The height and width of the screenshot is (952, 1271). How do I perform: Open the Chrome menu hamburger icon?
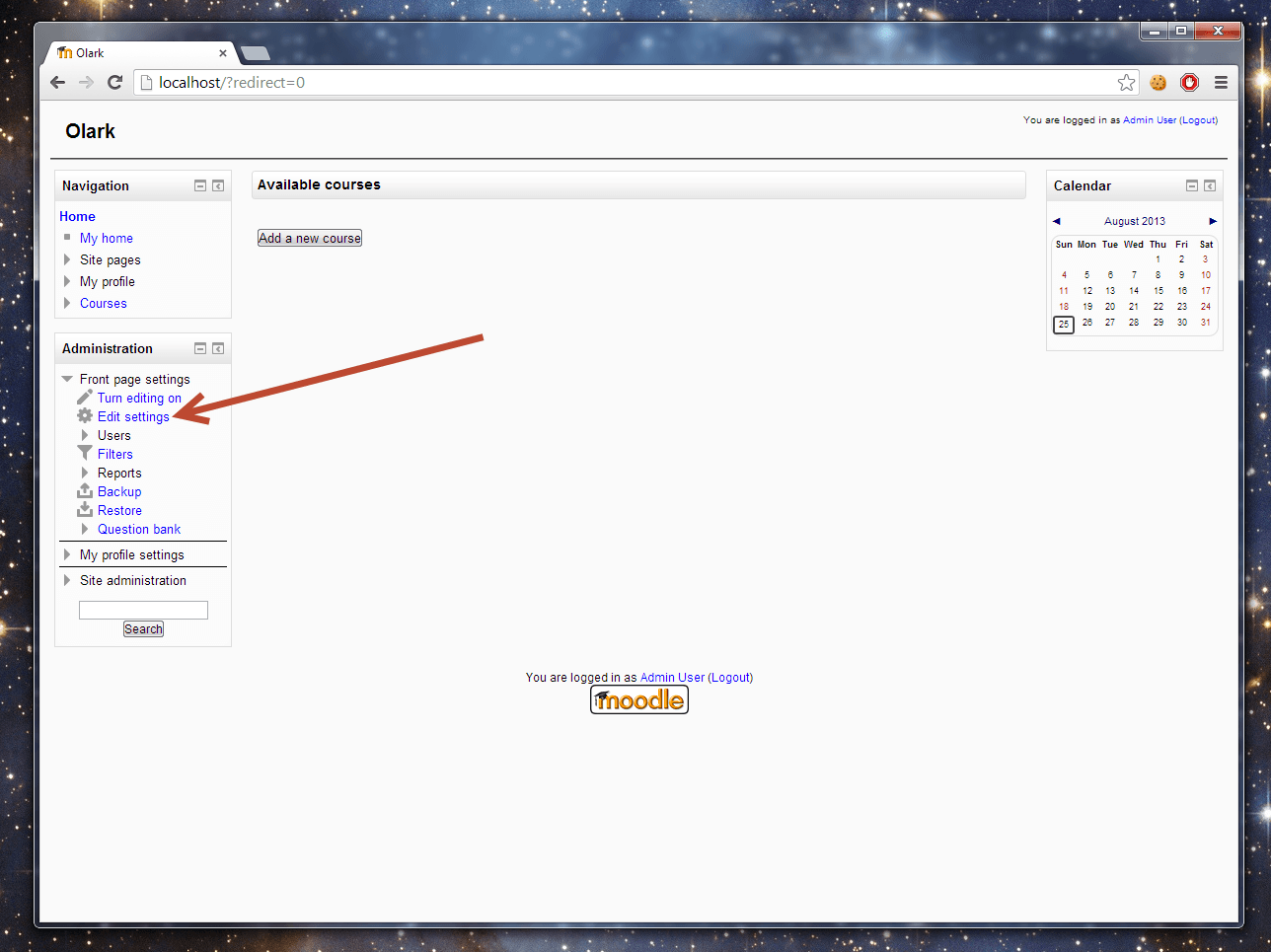[x=1221, y=83]
